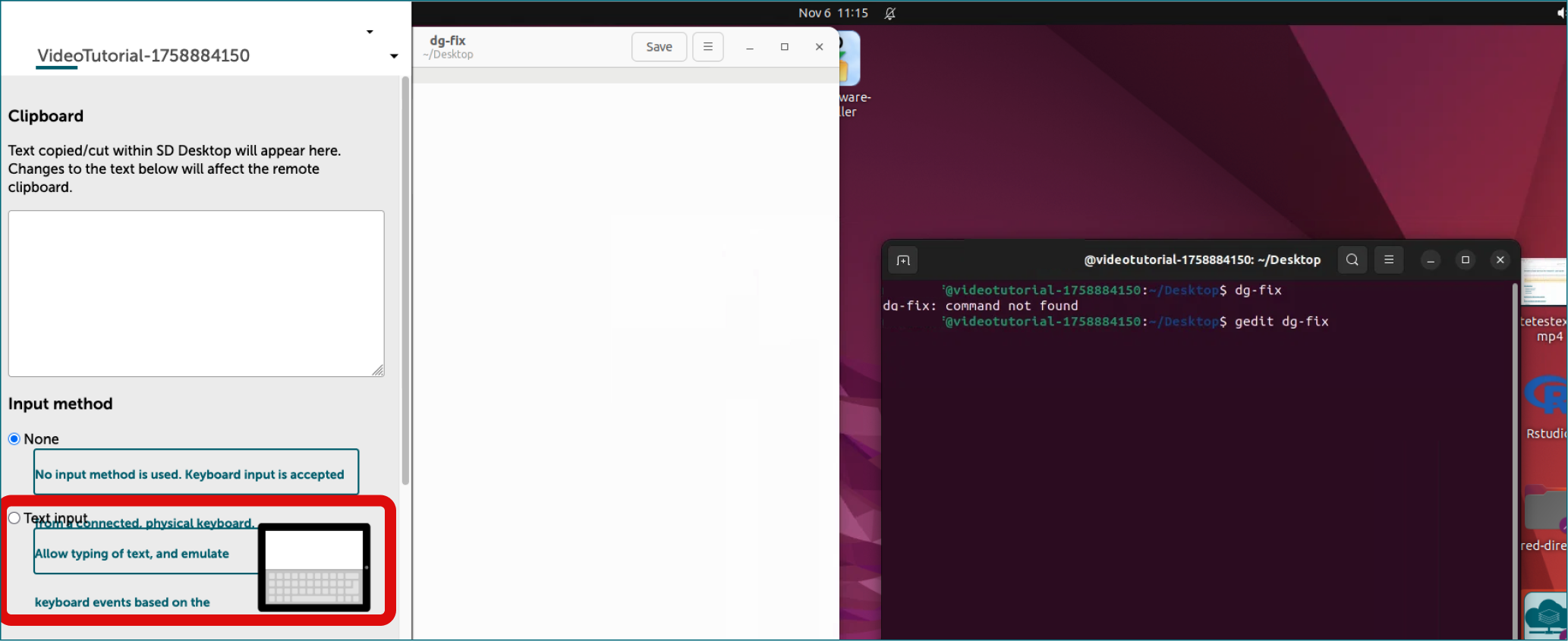The width and height of the screenshot is (1568, 641).
Task: Click inside the clipboard text area
Action: pyautogui.click(x=196, y=294)
